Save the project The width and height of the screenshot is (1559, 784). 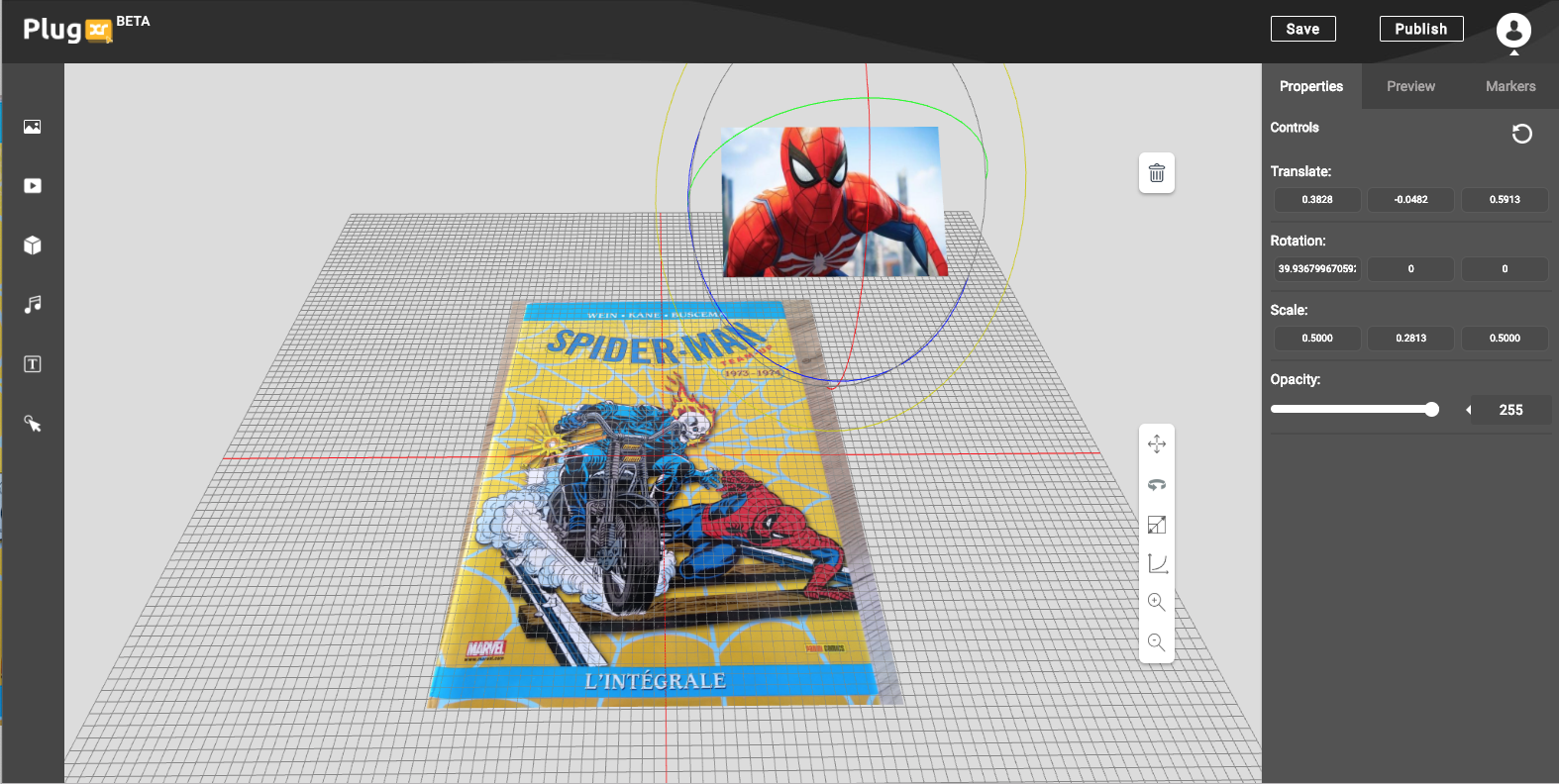(1302, 29)
